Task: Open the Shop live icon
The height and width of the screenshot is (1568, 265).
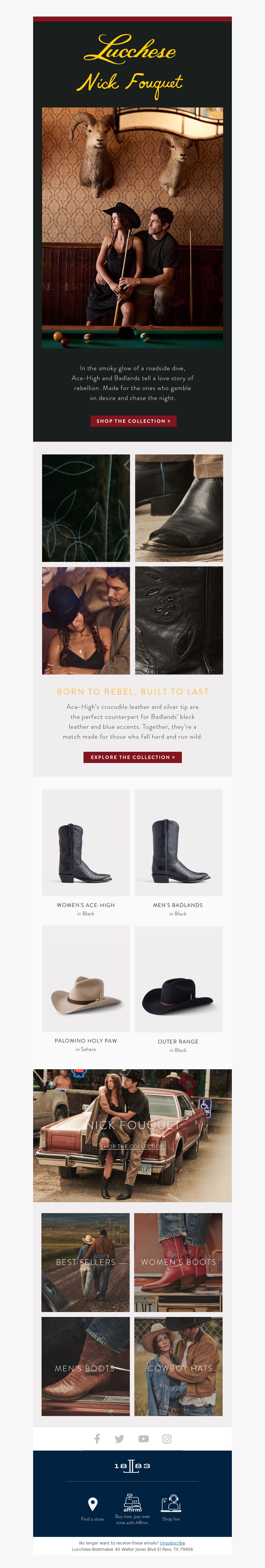Action: 171,1503
